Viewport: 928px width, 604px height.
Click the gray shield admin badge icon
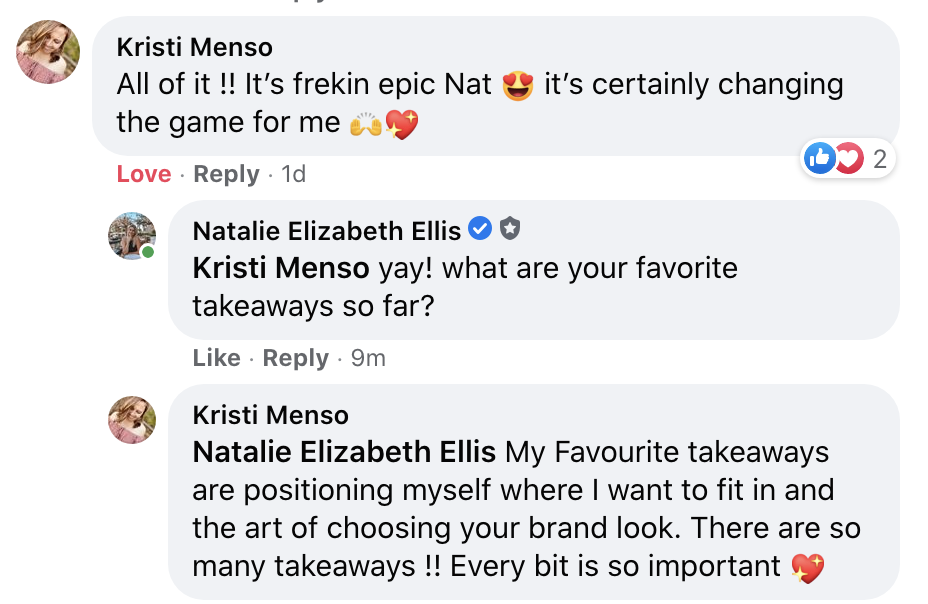click(x=510, y=230)
